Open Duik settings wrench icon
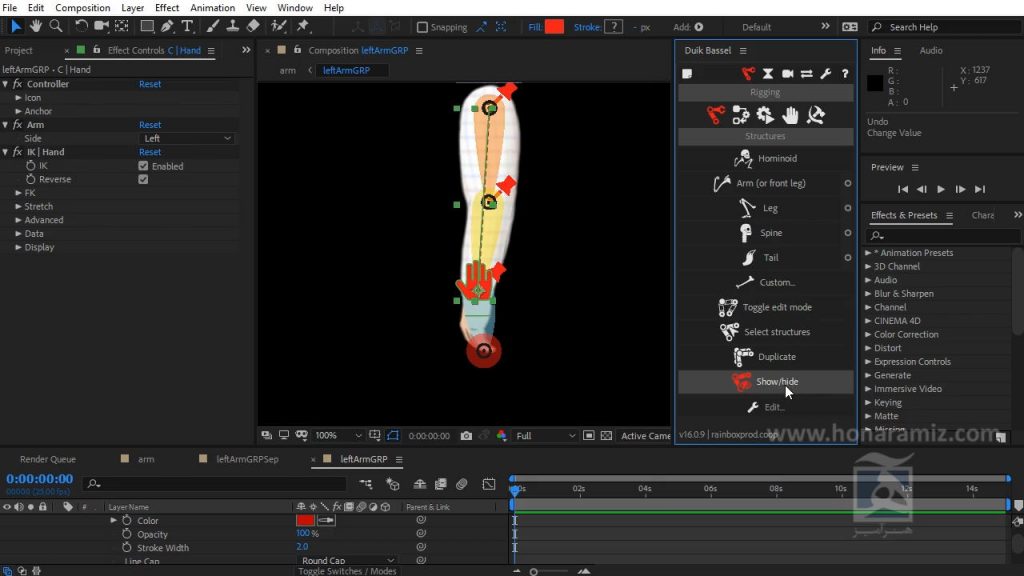Screen dimensions: 1024x576 click(x=825, y=74)
